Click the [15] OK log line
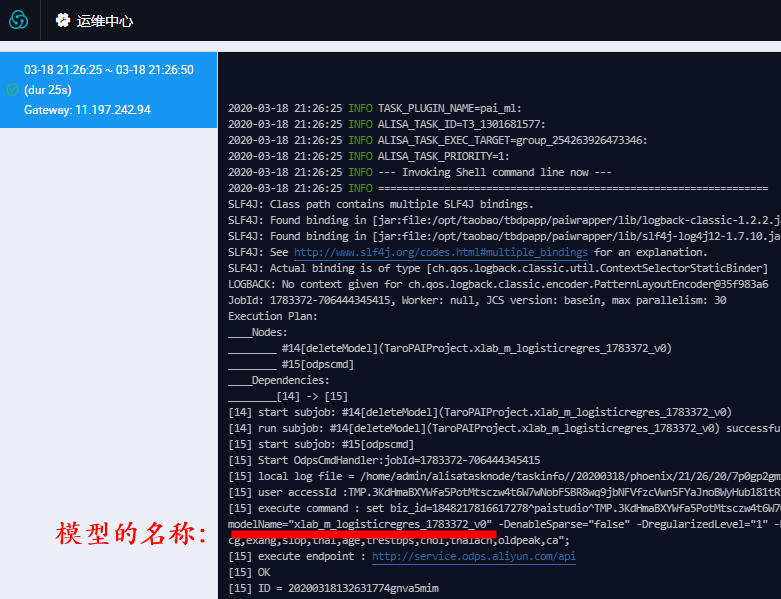The width and height of the screenshot is (781, 599). tap(249, 573)
